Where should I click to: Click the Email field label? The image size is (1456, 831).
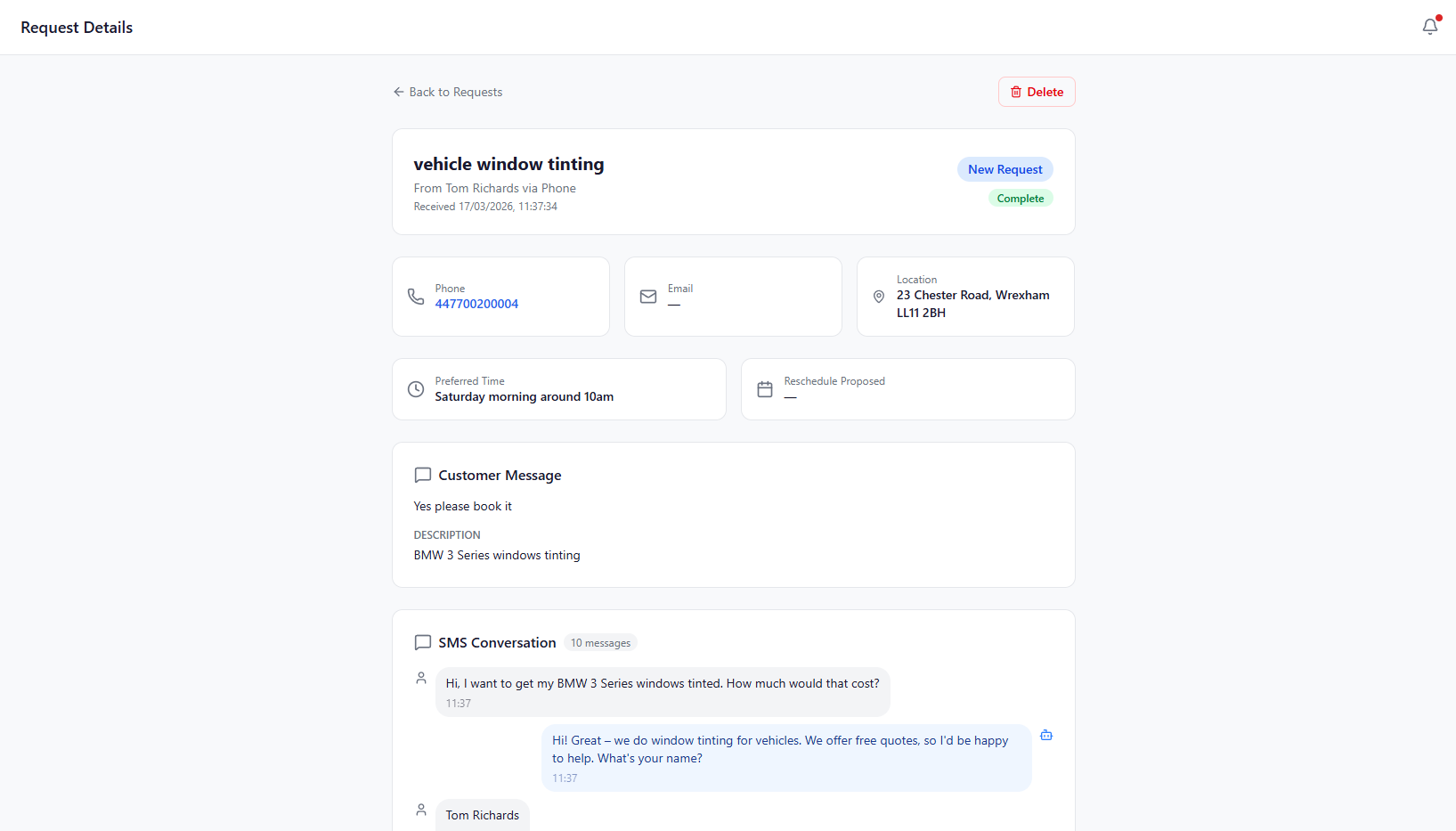coord(680,289)
